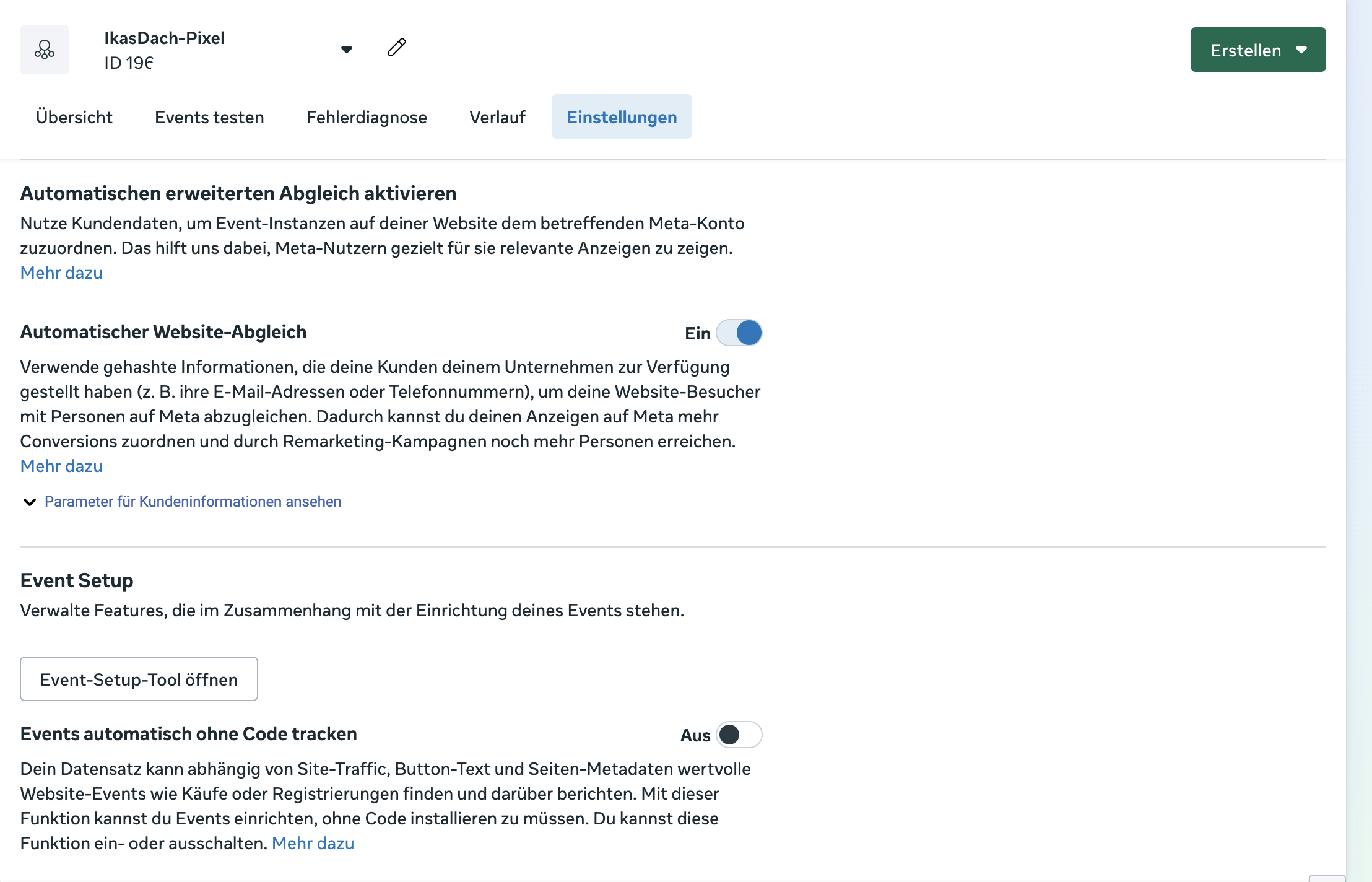Viewport: 1372px width, 882px height.
Task: Open the IkasDach-Pixel dataset dropdown arrow
Action: click(347, 50)
